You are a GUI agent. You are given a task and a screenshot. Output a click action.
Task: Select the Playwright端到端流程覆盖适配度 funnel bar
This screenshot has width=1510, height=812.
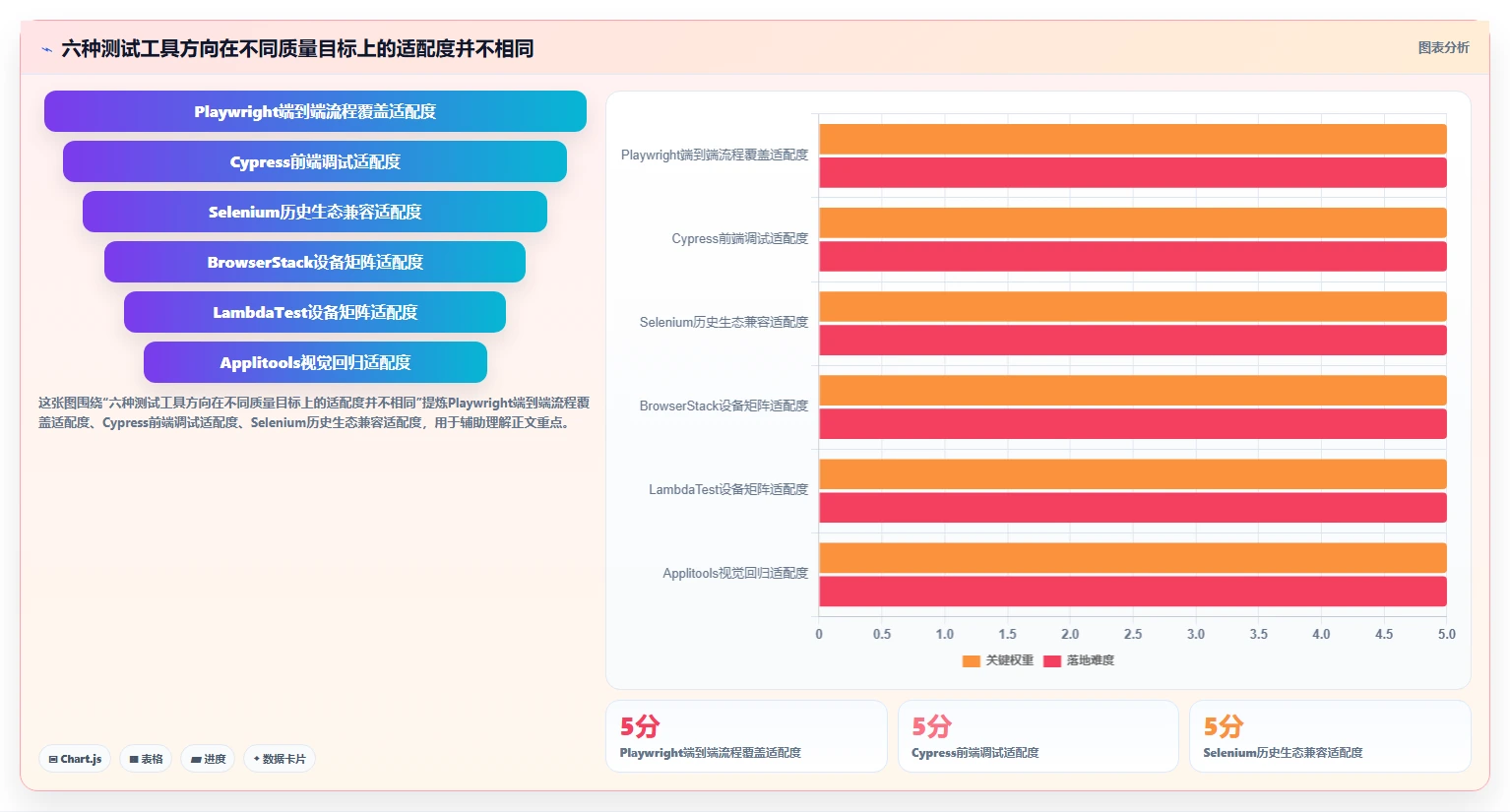pyautogui.click(x=315, y=111)
